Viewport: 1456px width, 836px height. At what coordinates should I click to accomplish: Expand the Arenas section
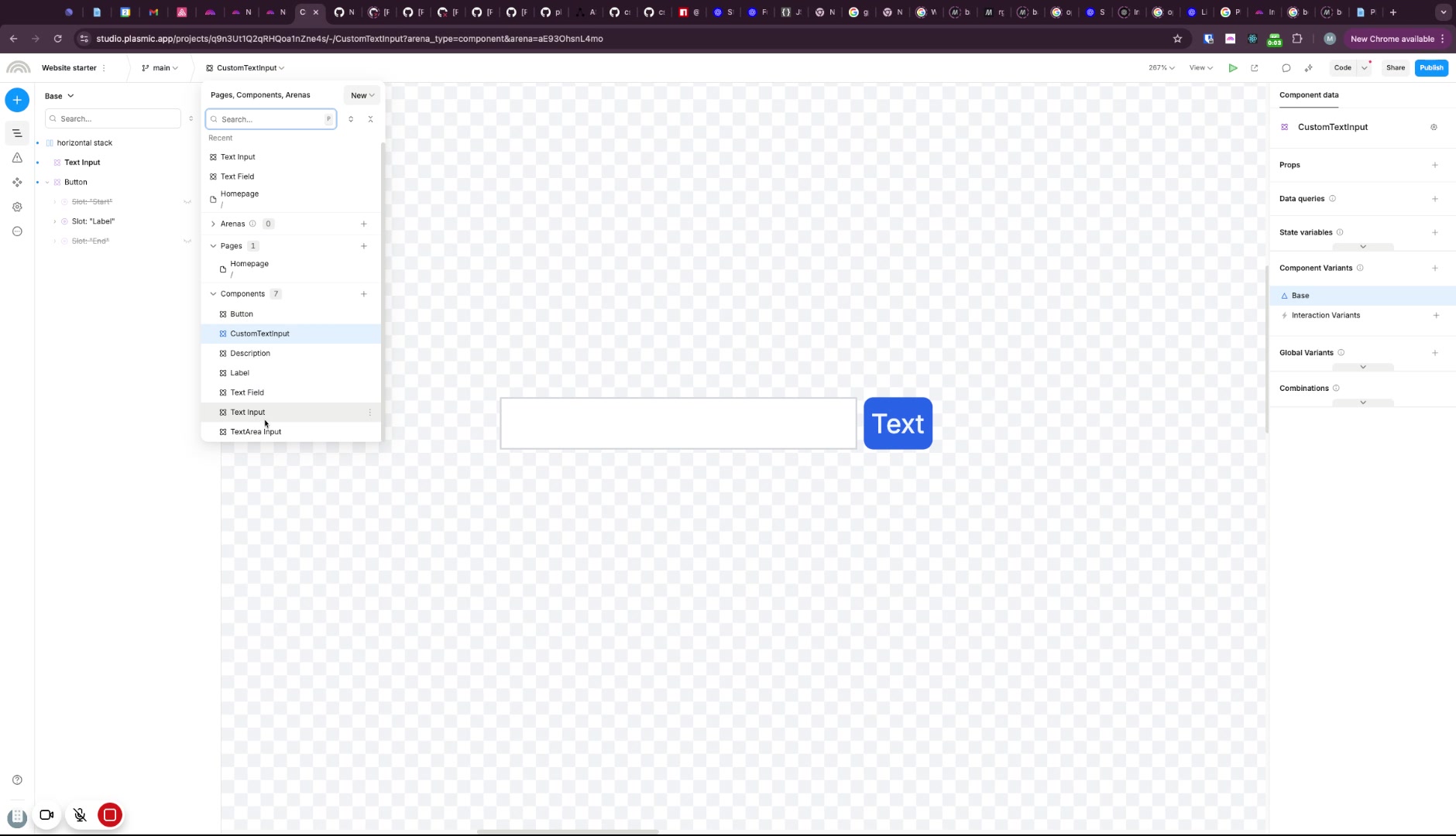pyautogui.click(x=214, y=224)
